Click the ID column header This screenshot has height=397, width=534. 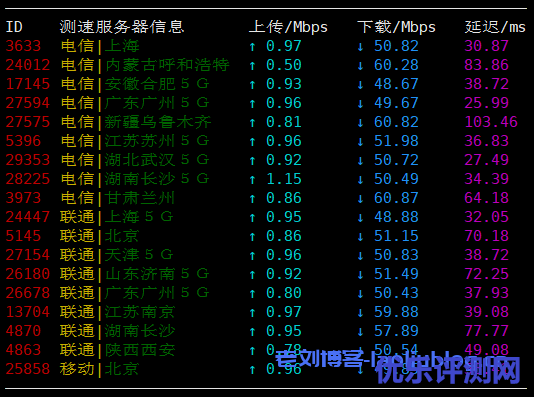(14, 27)
